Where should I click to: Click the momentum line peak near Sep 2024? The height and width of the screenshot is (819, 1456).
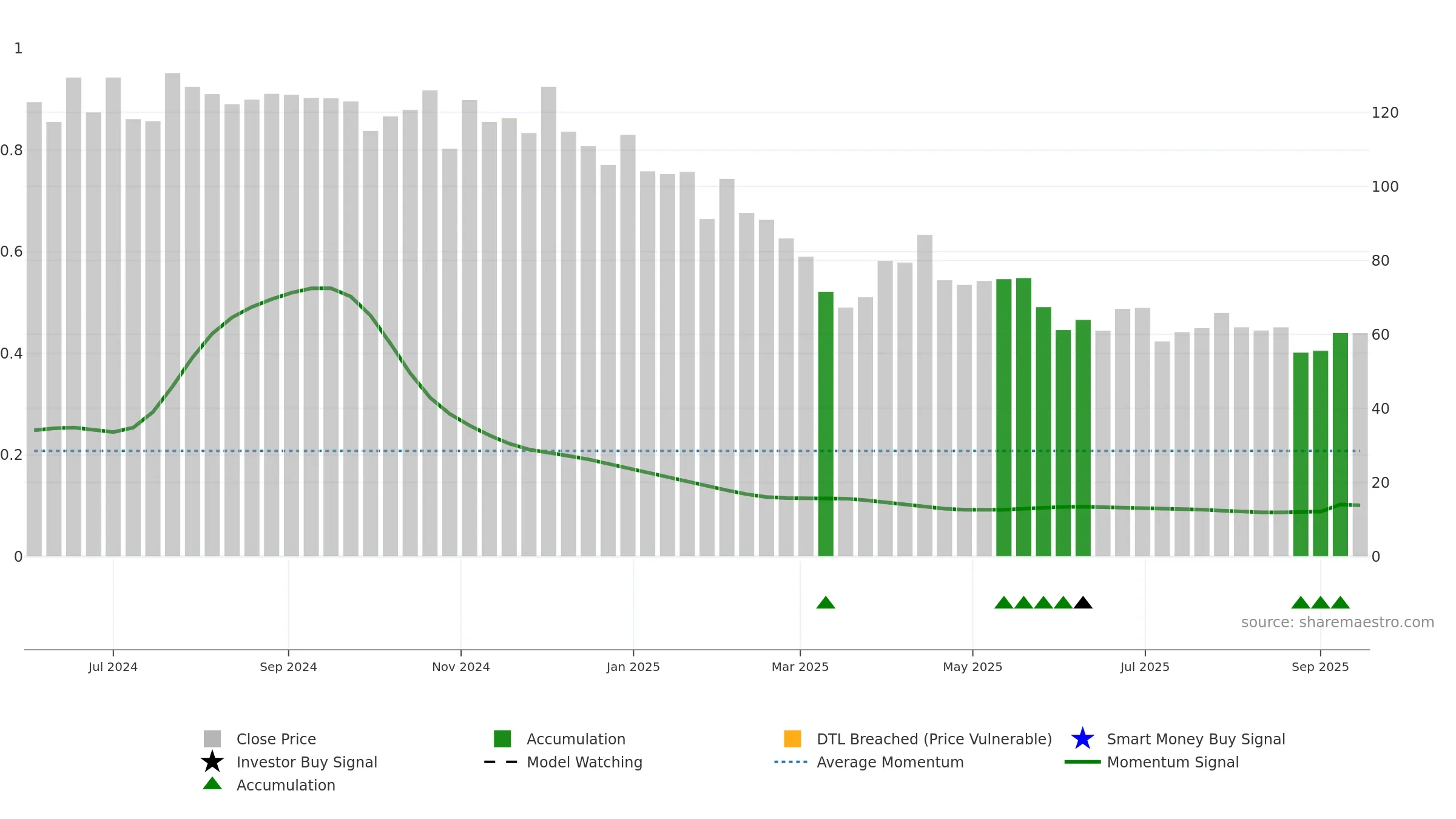pos(321,288)
